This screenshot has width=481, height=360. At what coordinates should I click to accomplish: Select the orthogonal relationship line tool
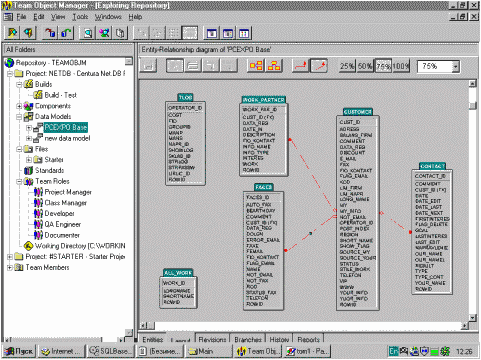point(301,66)
